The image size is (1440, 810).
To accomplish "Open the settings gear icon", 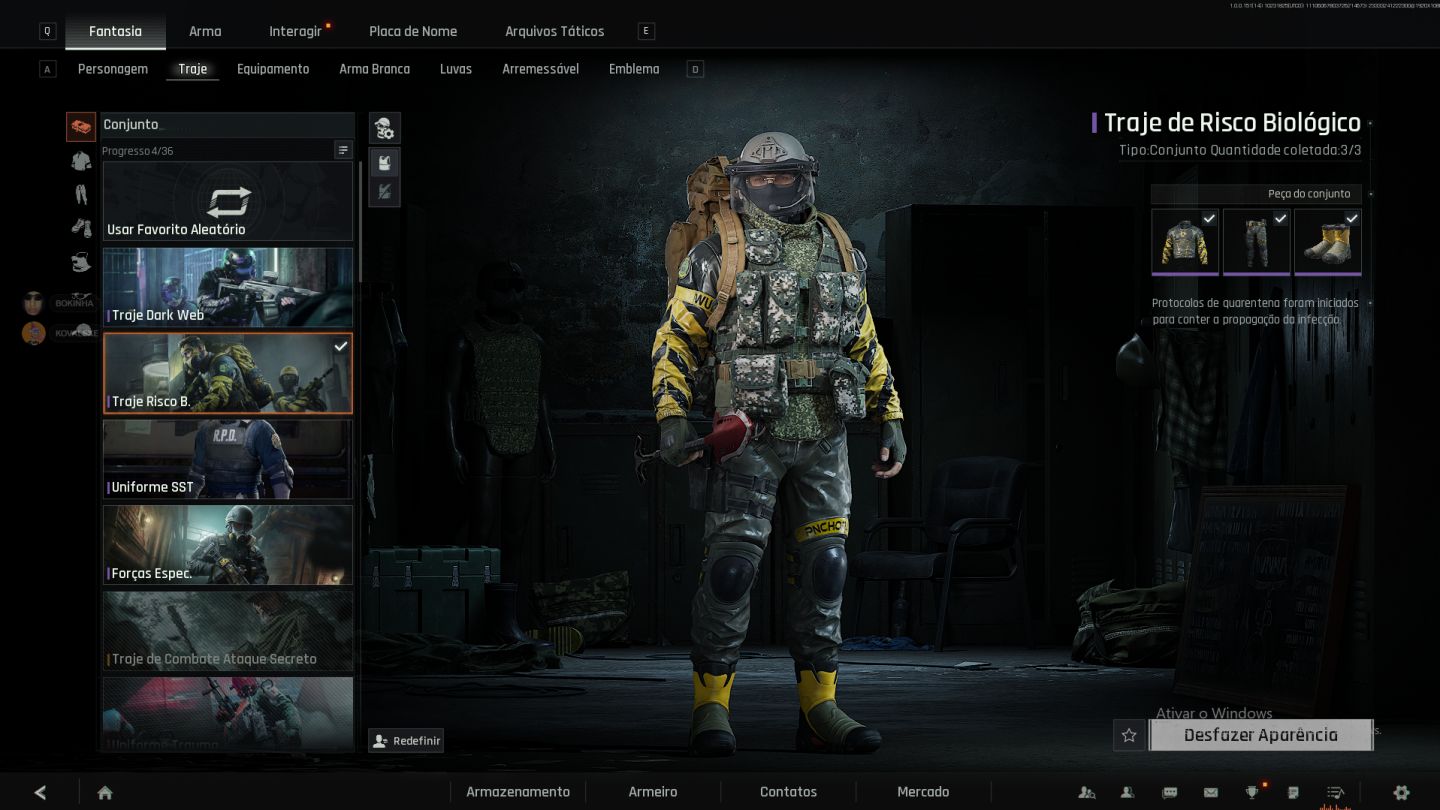I will 1401,792.
